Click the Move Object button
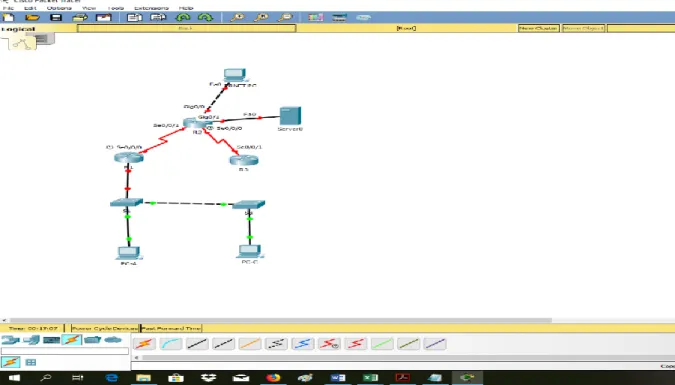 (583, 28)
